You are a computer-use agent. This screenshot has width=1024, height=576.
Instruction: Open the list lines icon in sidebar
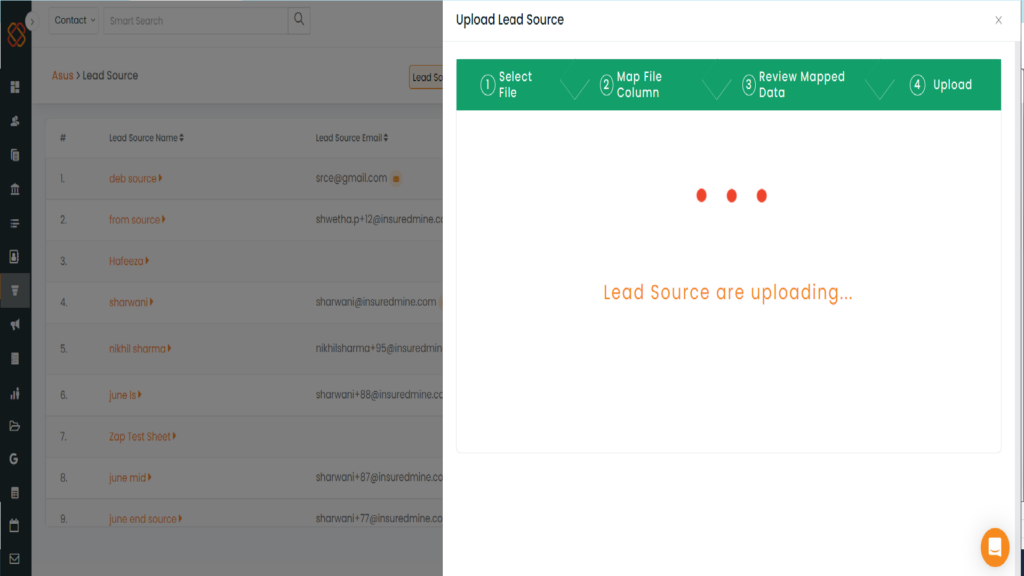(x=15, y=223)
